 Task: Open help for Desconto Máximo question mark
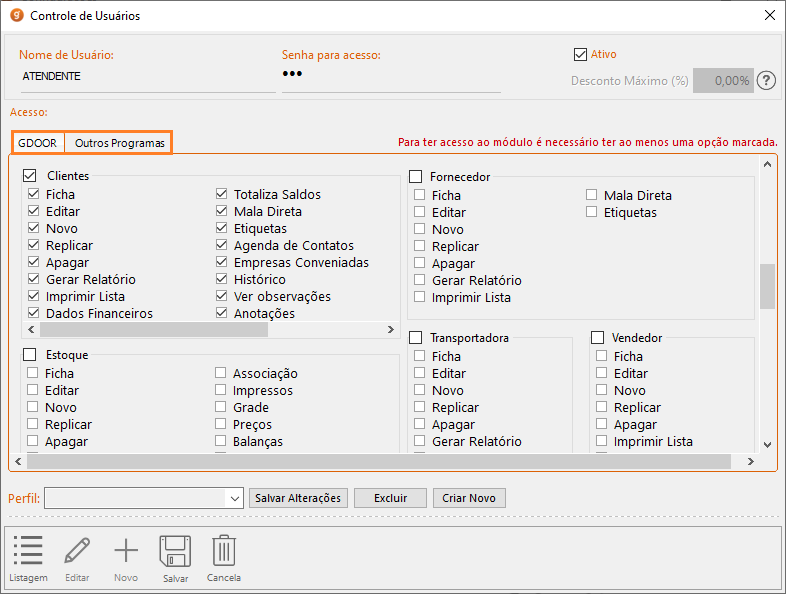766,80
